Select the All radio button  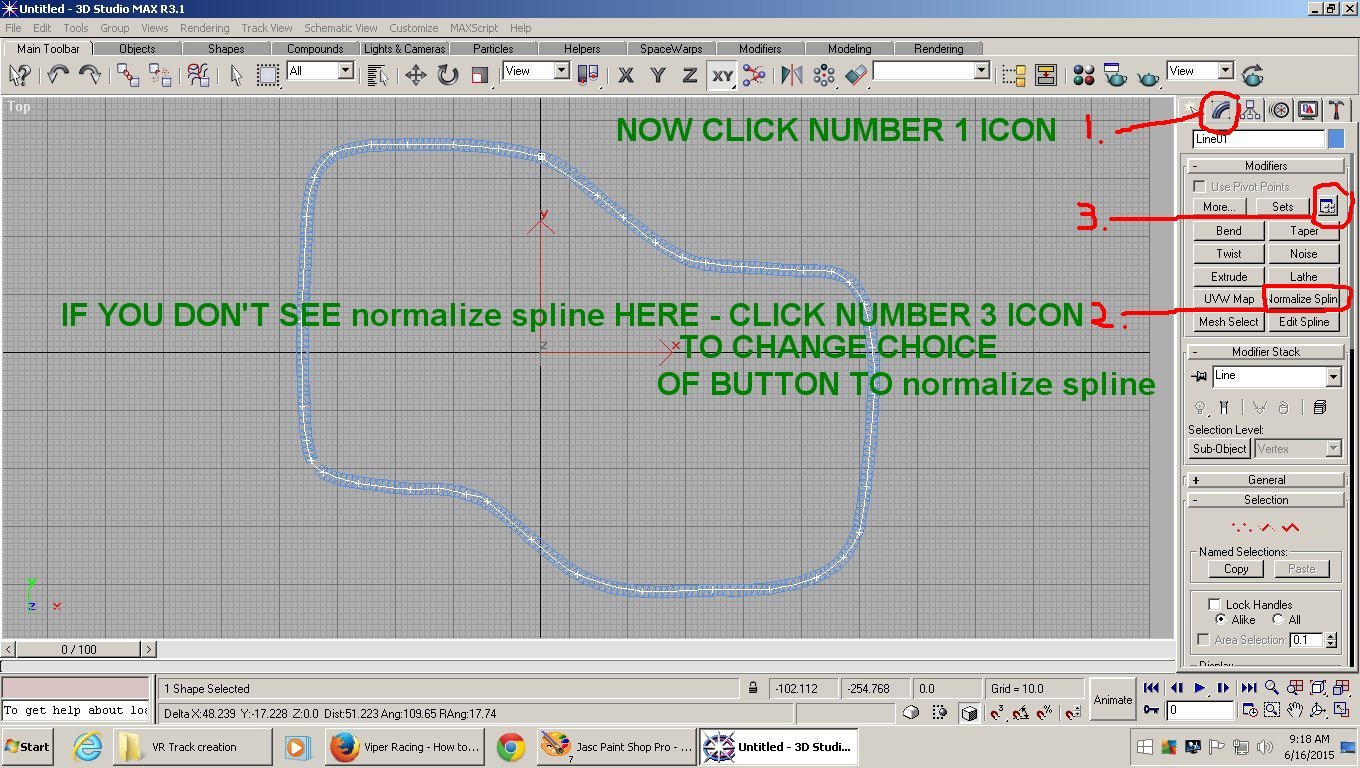(1278, 620)
